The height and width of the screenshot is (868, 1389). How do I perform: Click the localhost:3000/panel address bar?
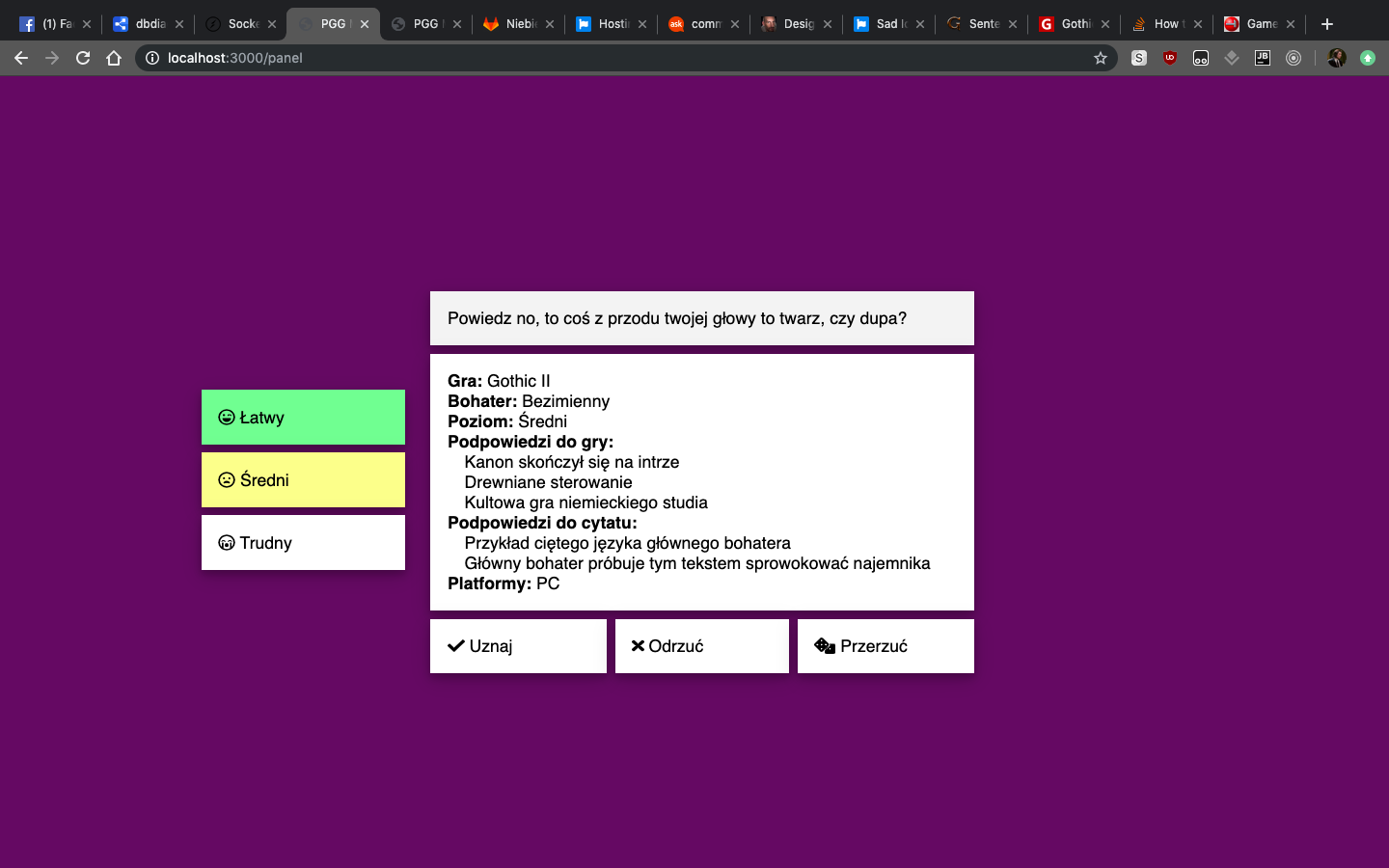(617, 58)
